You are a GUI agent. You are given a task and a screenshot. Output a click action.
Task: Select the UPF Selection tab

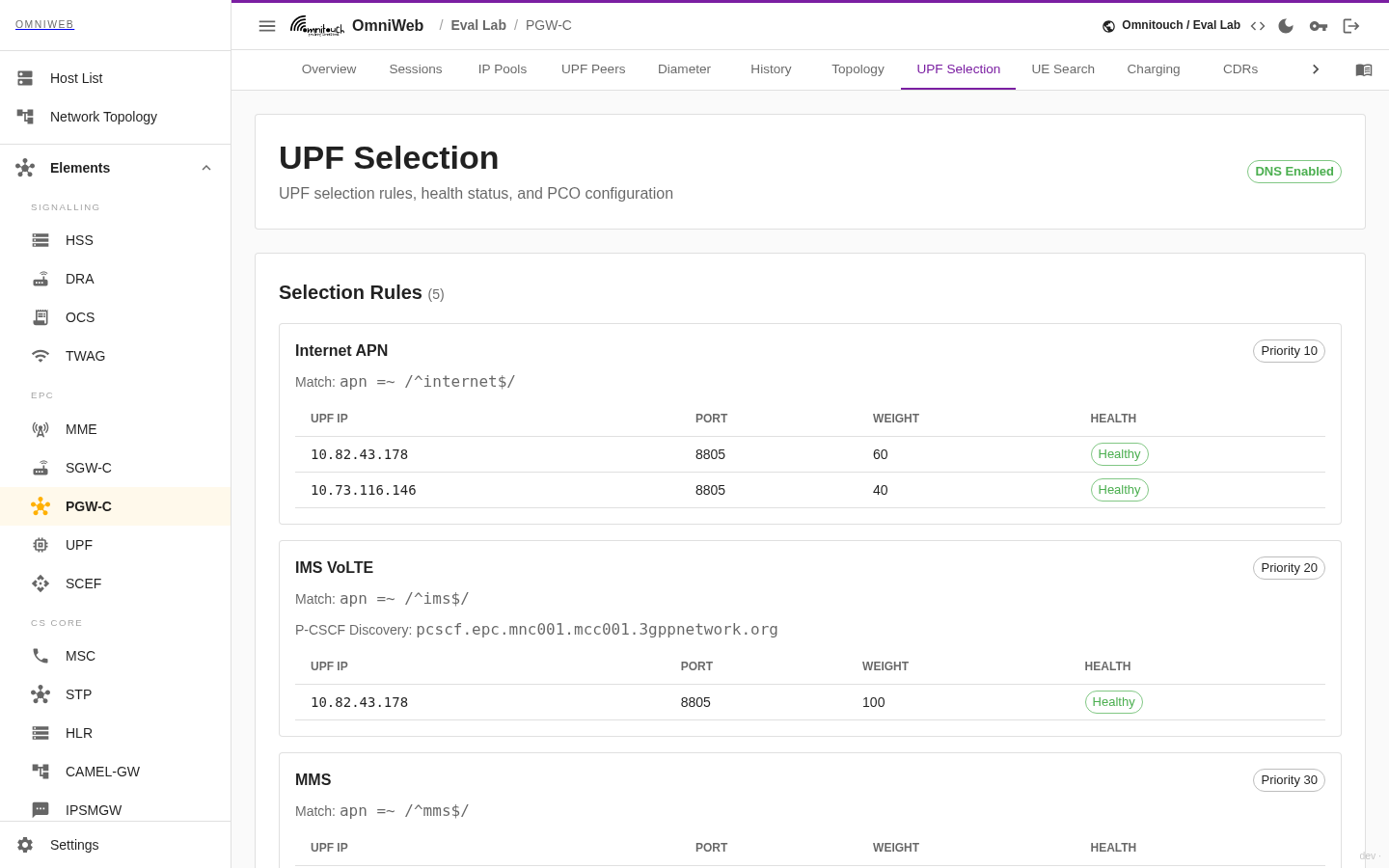coord(958,69)
